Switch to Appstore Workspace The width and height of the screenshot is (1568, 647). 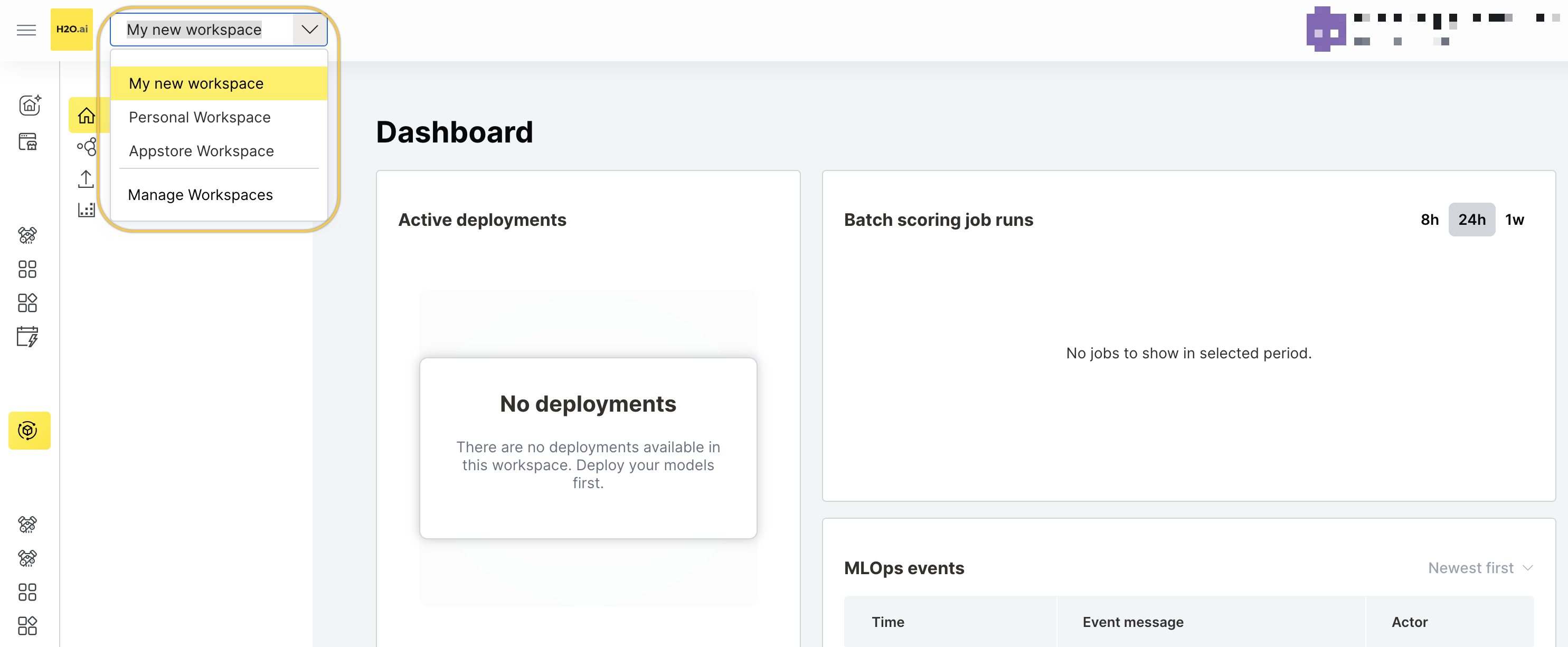pos(219,151)
